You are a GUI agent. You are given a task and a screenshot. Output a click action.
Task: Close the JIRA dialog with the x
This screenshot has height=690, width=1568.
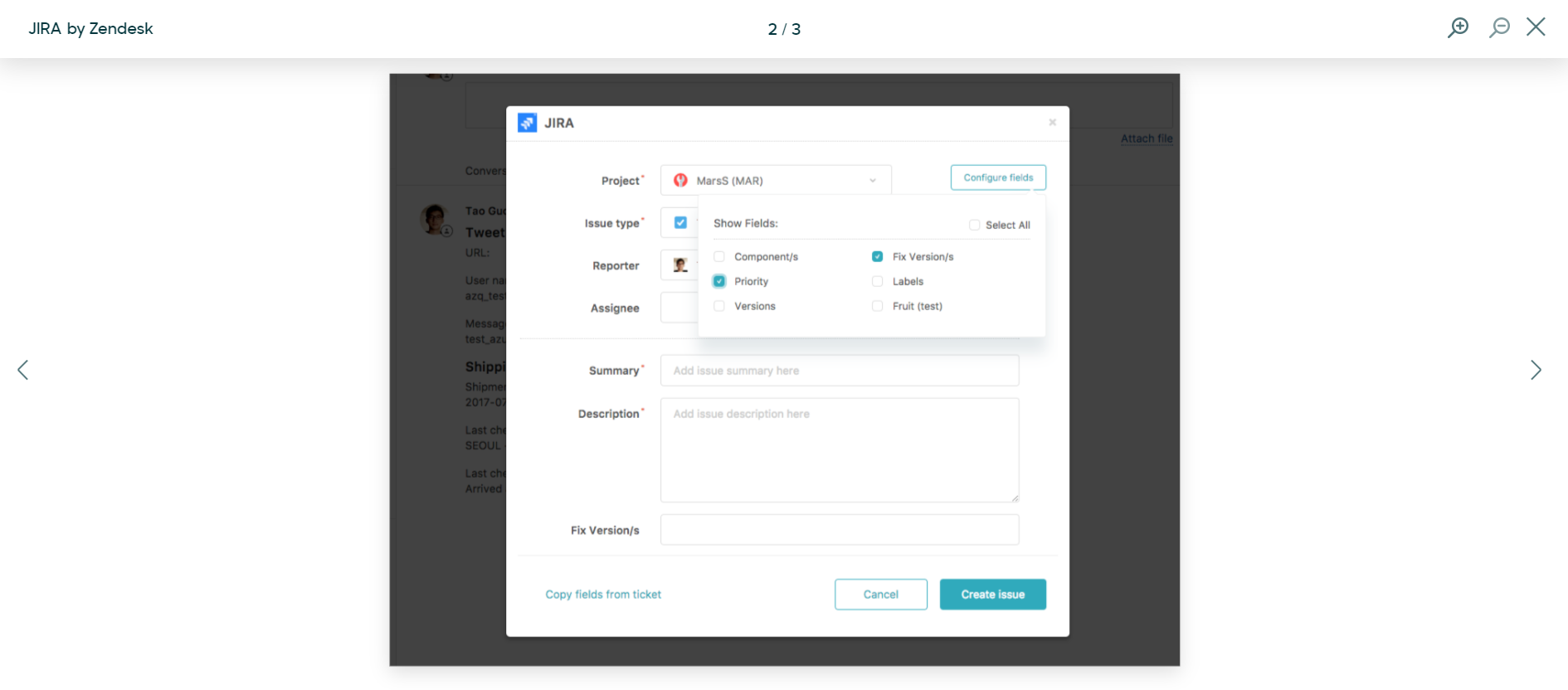1052,123
